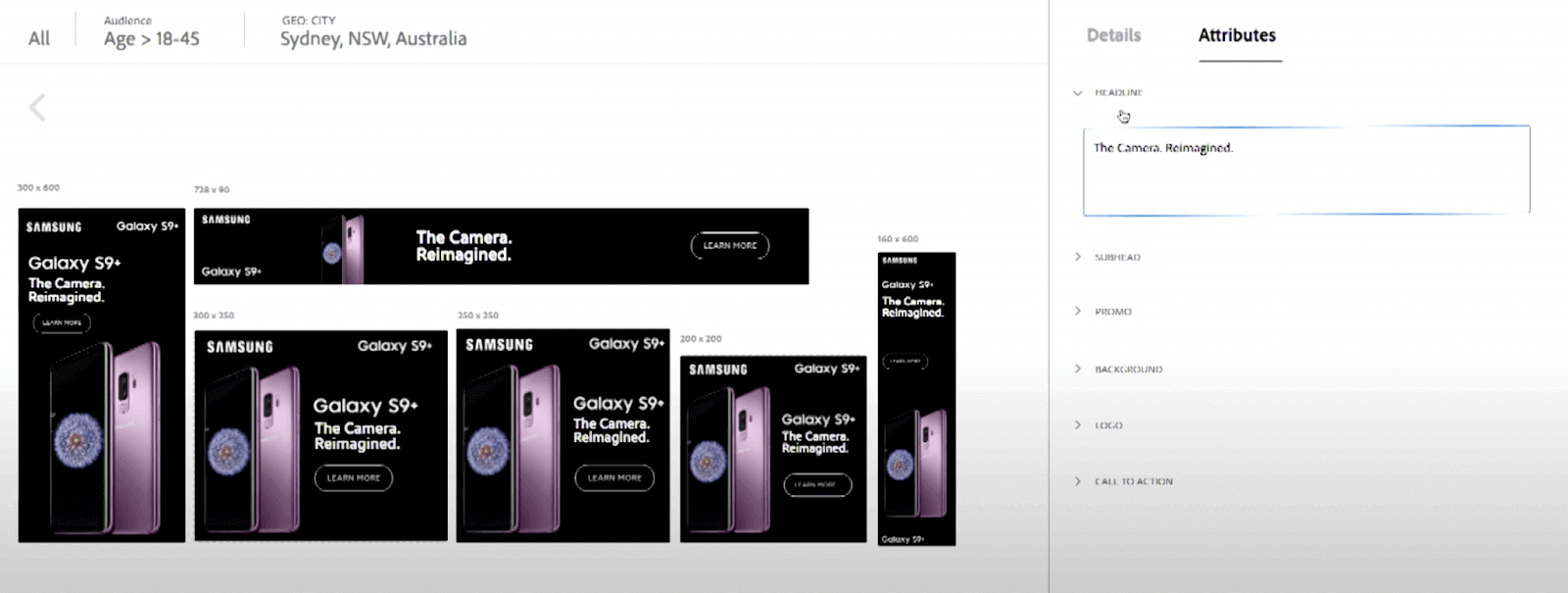Select the All filter
Image resolution: width=1568 pixels, height=593 pixels.
pos(39,38)
